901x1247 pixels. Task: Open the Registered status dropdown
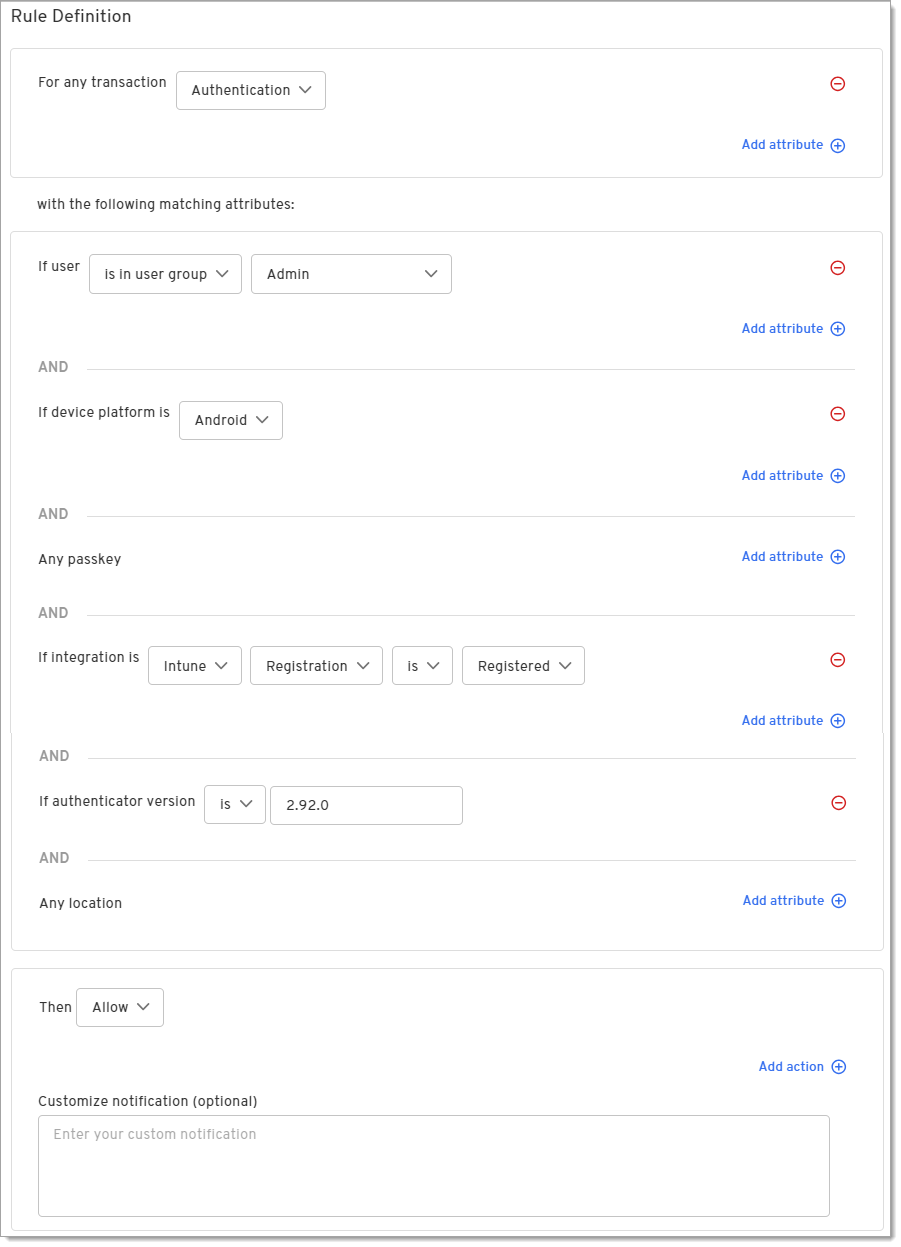pyautogui.click(x=523, y=666)
